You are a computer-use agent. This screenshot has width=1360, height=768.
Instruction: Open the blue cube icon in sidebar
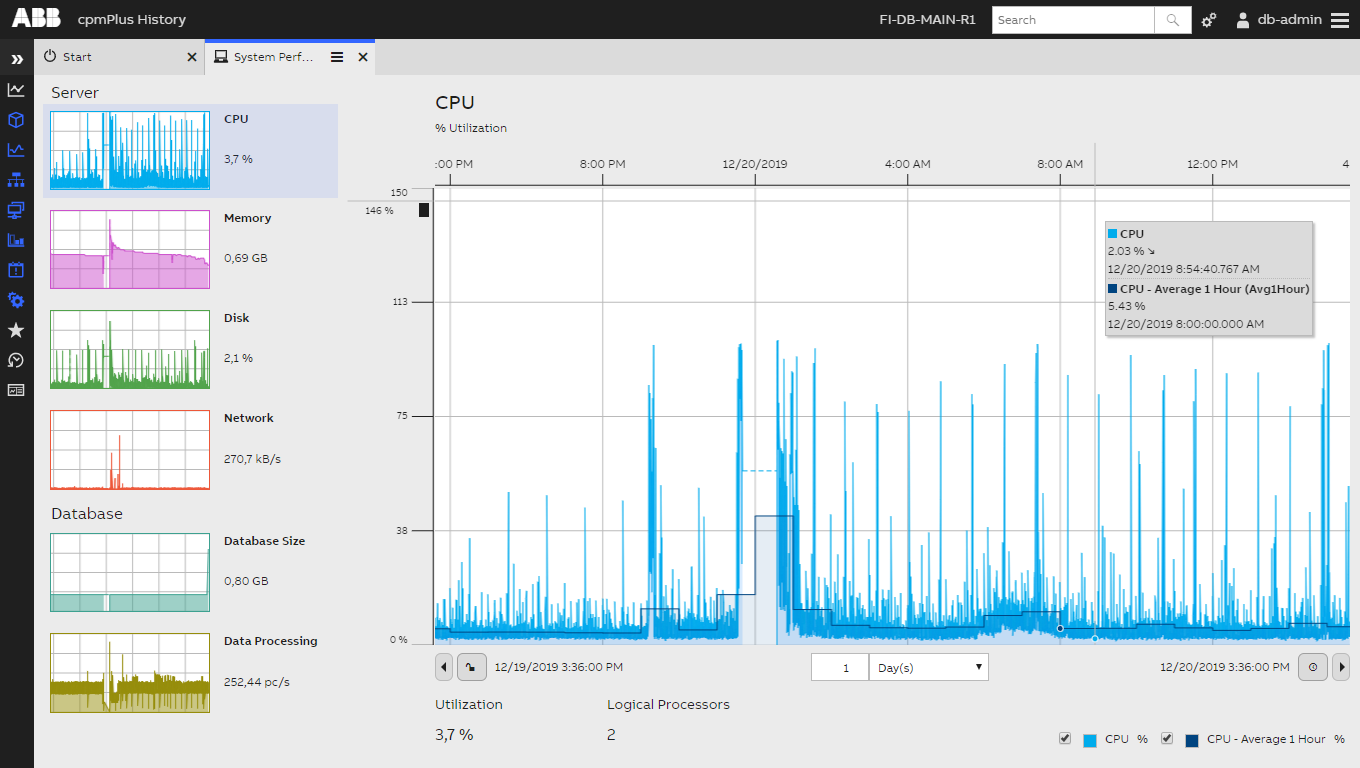click(16, 120)
